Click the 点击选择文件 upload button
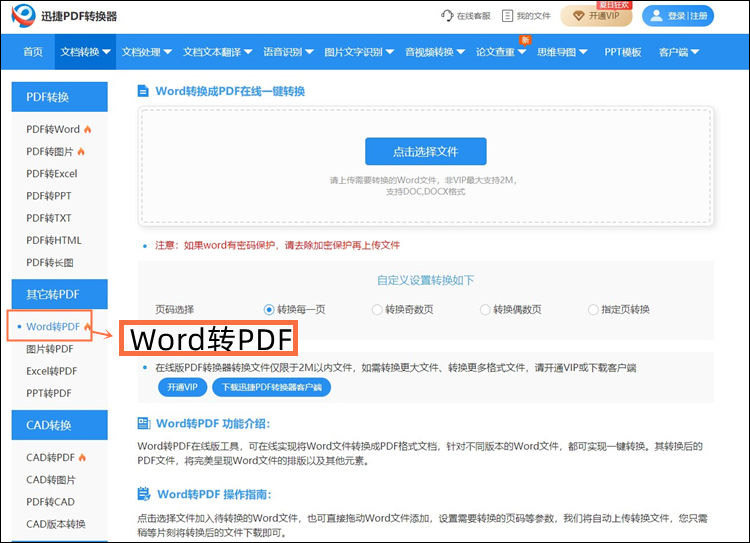Viewport: 750px width, 543px height. tap(426, 151)
